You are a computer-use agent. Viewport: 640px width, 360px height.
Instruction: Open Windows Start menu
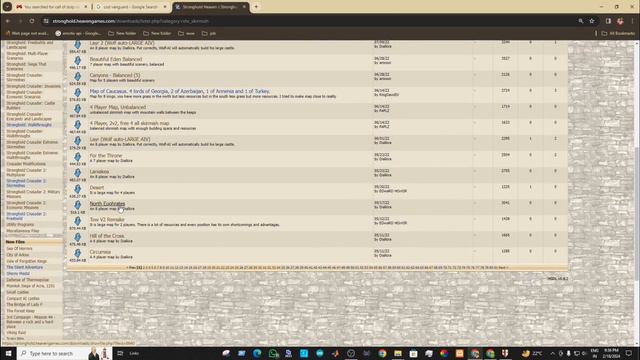click(8, 353)
